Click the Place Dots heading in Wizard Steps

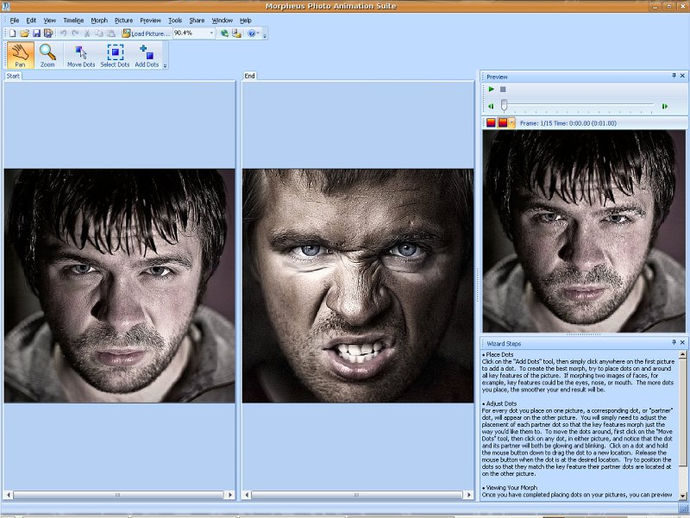pos(498,354)
